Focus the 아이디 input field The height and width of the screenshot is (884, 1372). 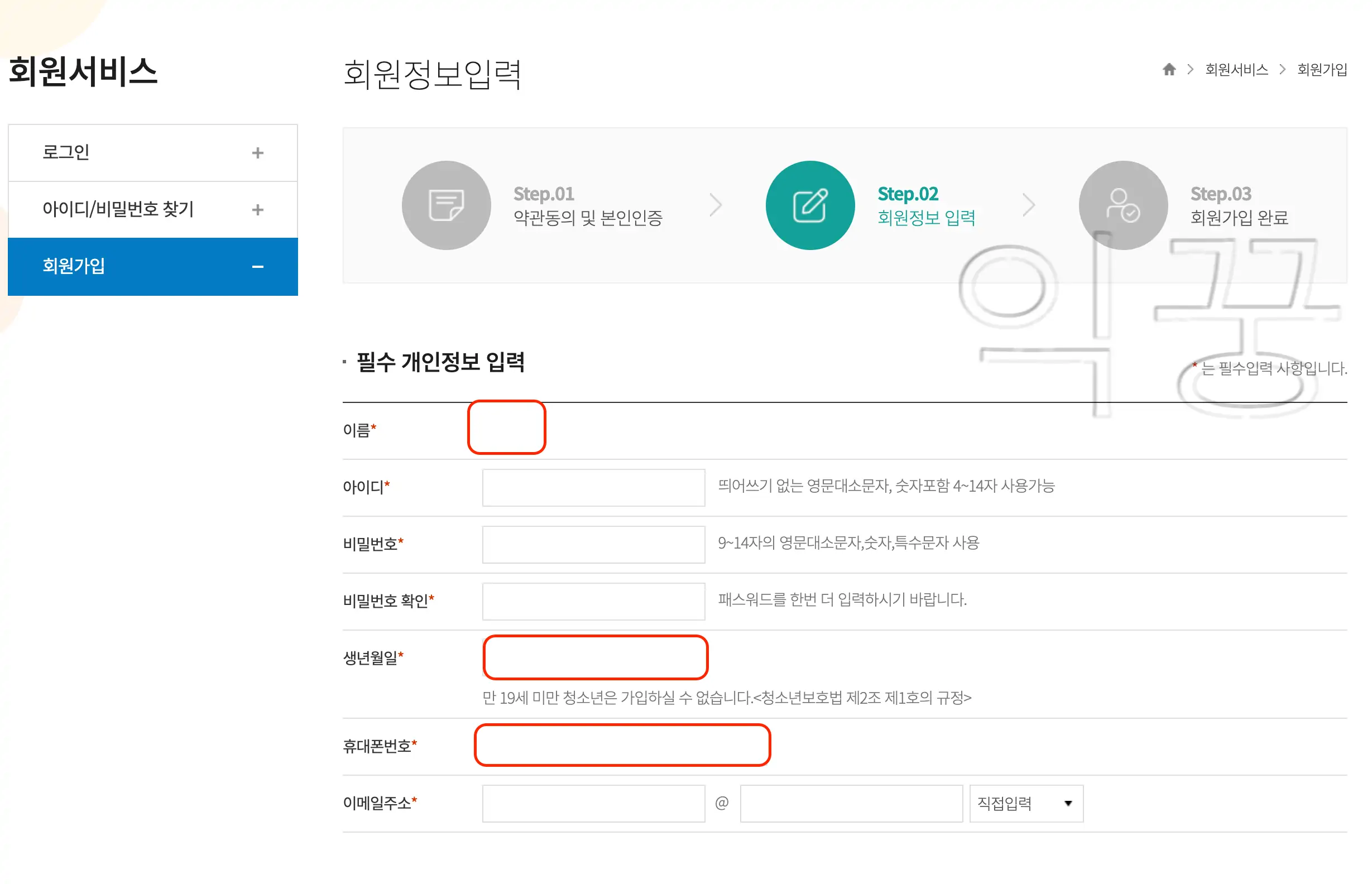coord(593,487)
